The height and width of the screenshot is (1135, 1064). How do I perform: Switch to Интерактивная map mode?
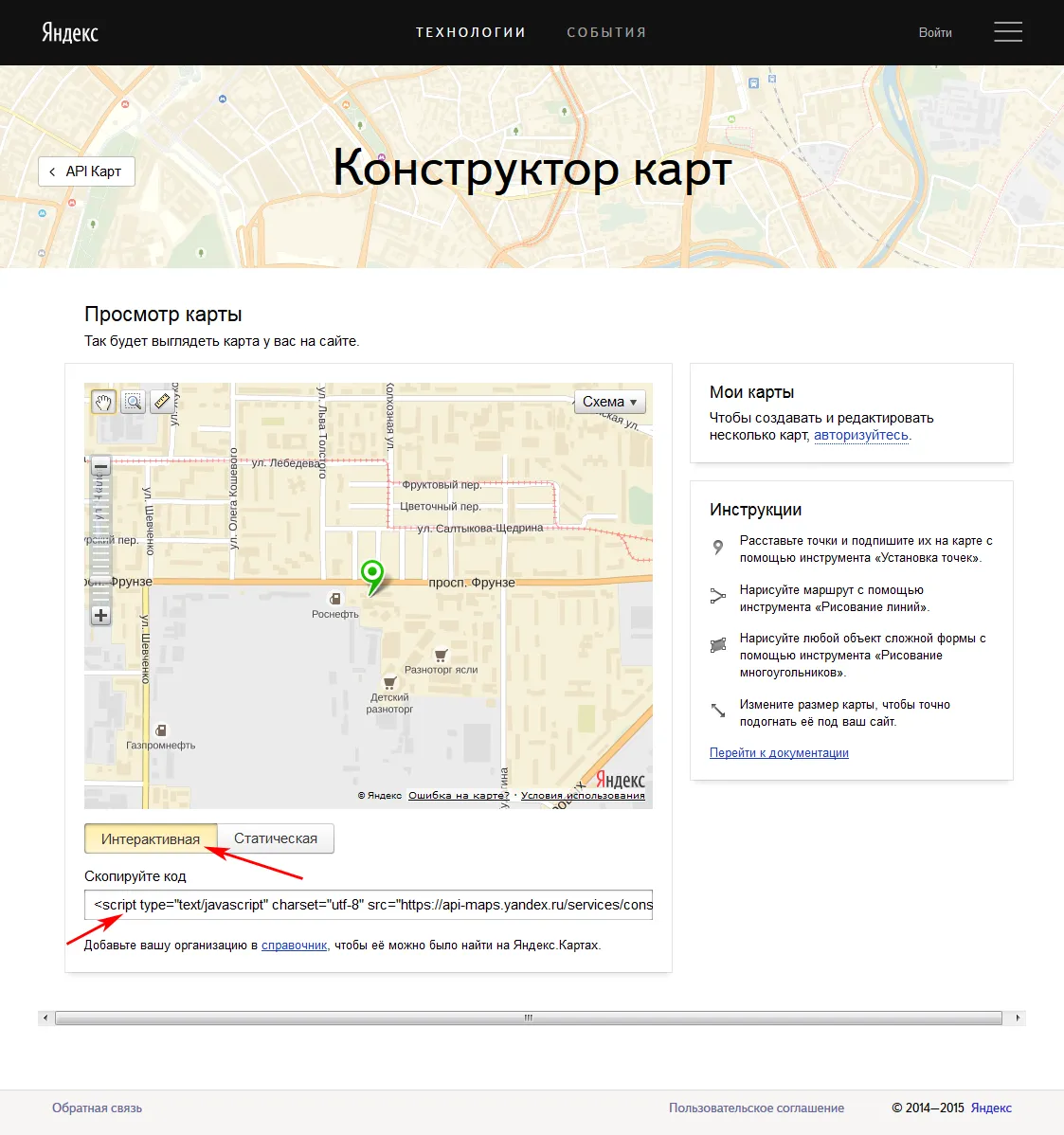tap(151, 839)
